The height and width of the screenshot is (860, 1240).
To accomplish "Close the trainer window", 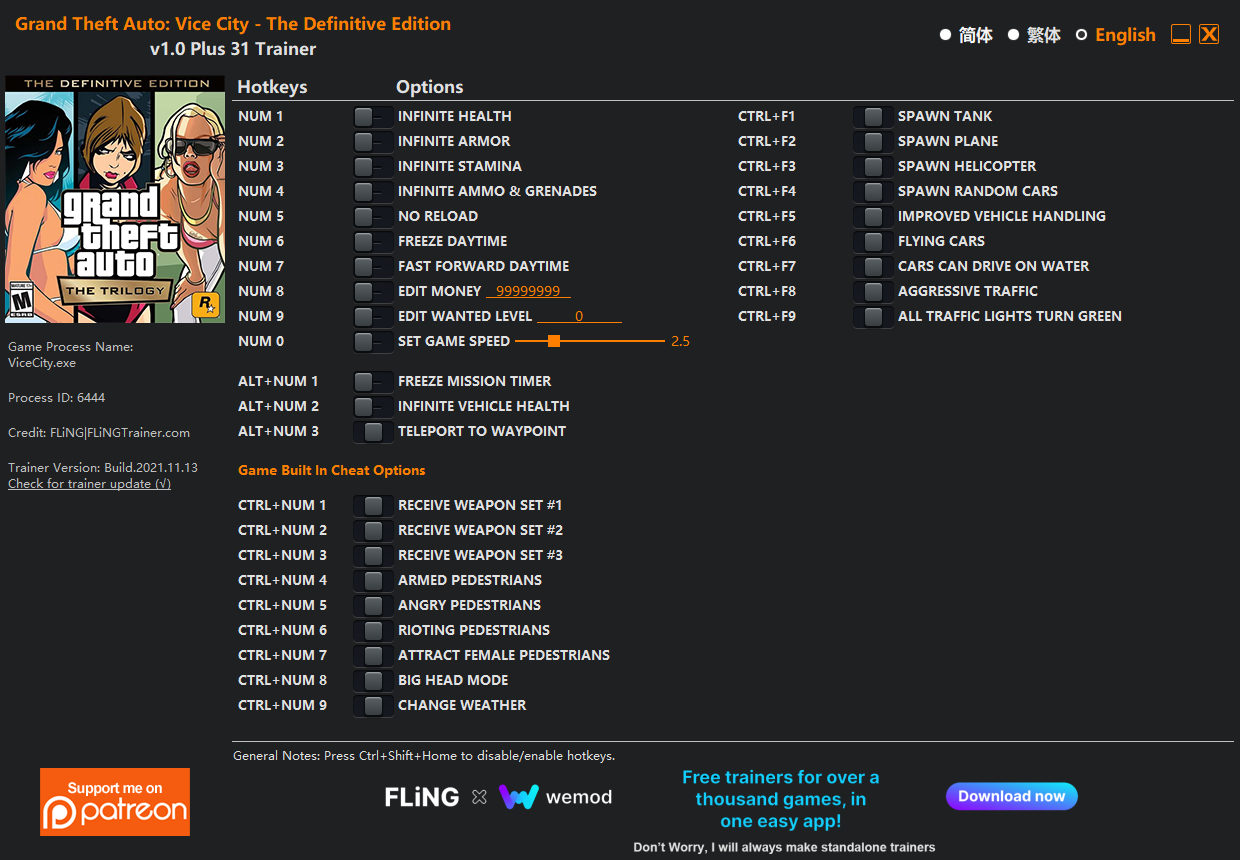I will click(x=1209, y=34).
